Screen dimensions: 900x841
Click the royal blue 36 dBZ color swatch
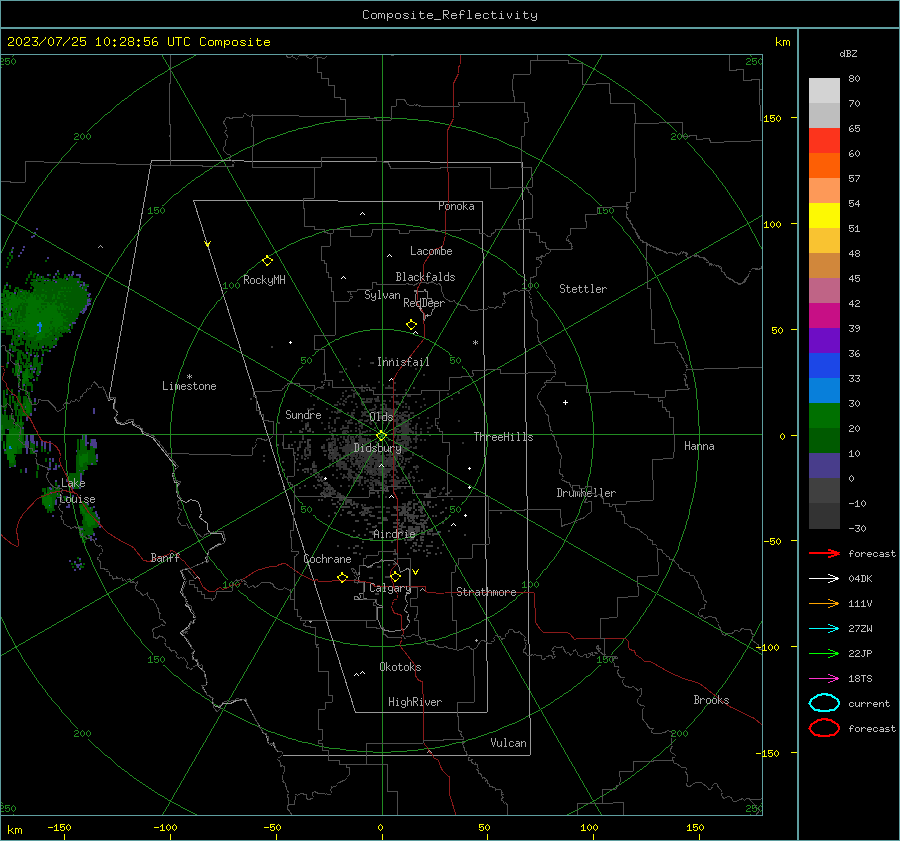click(x=824, y=365)
